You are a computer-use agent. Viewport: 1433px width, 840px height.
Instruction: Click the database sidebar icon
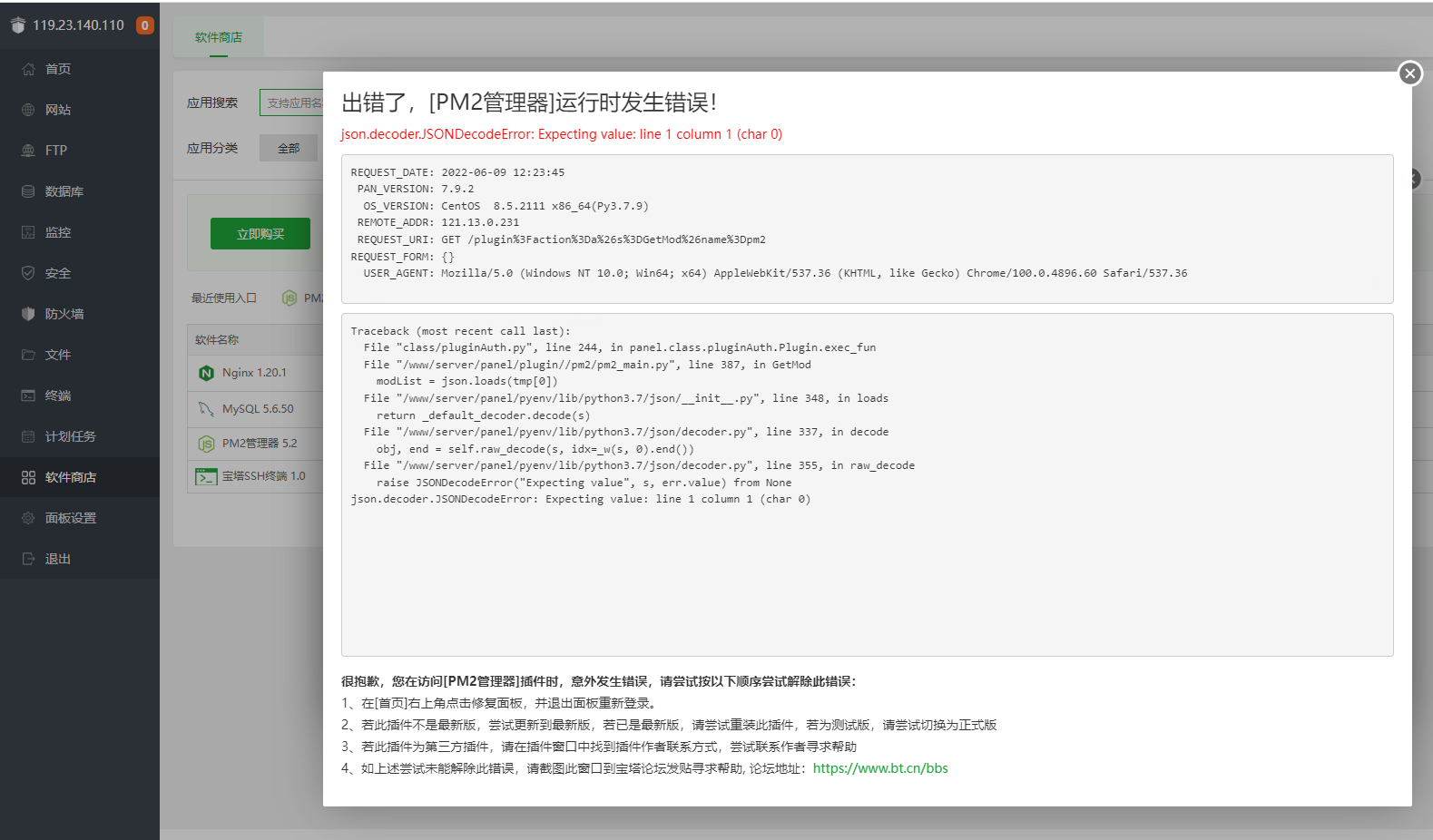(x=28, y=191)
